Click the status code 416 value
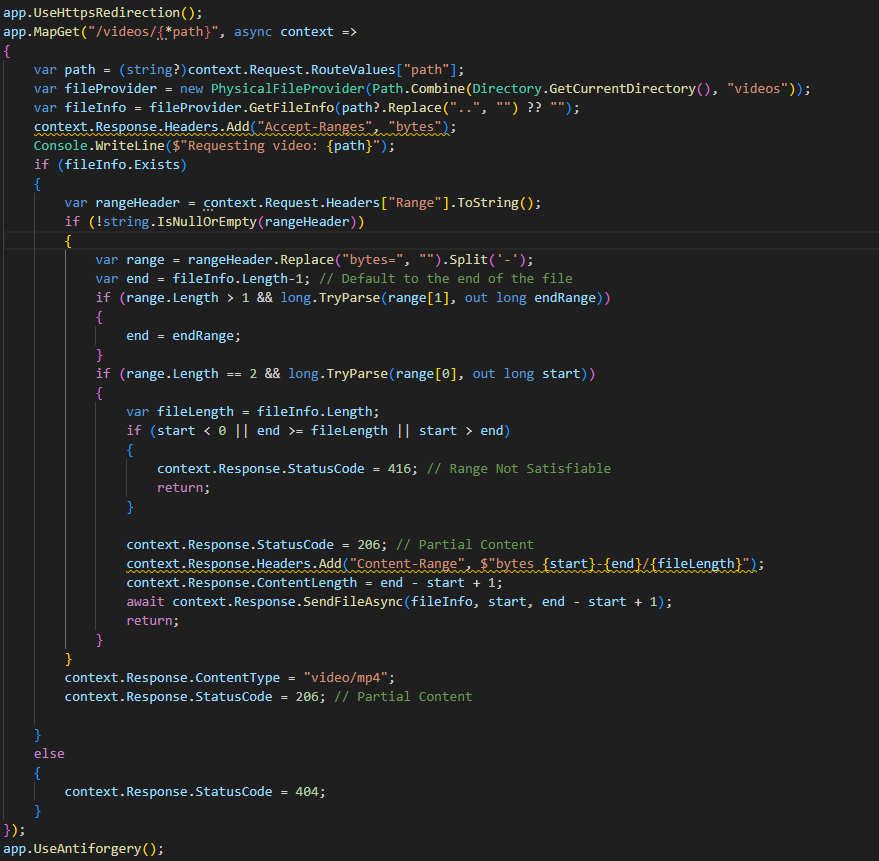Image resolution: width=879 pixels, height=861 pixels. coord(399,469)
